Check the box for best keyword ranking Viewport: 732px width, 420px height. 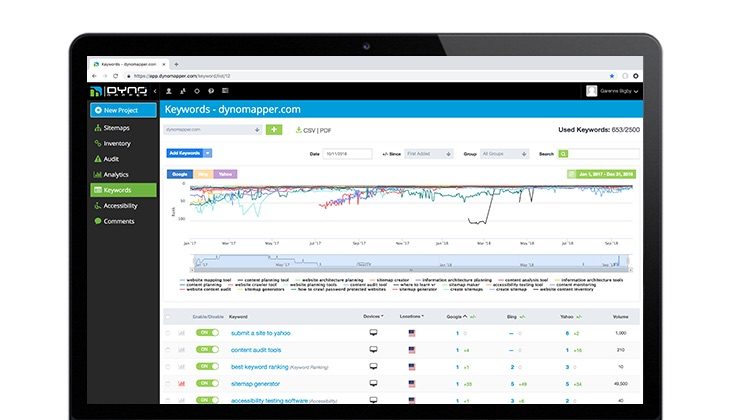[168, 367]
